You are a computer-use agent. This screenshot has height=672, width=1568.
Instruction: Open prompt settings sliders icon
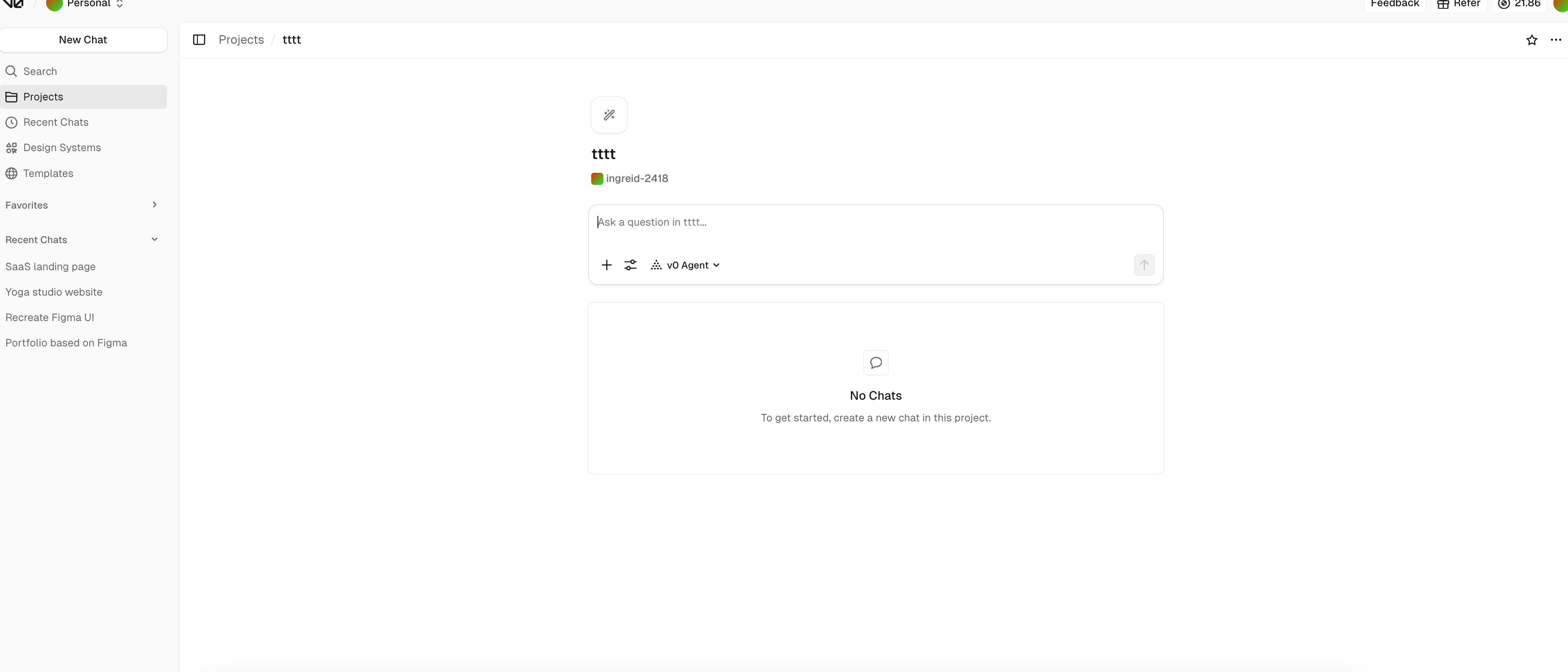pyautogui.click(x=630, y=265)
